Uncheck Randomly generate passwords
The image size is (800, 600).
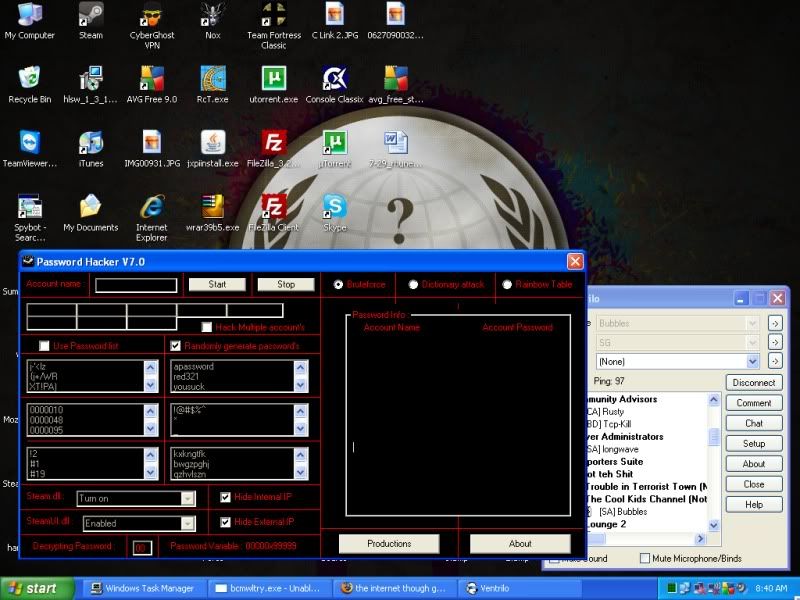[x=176, y=346]
